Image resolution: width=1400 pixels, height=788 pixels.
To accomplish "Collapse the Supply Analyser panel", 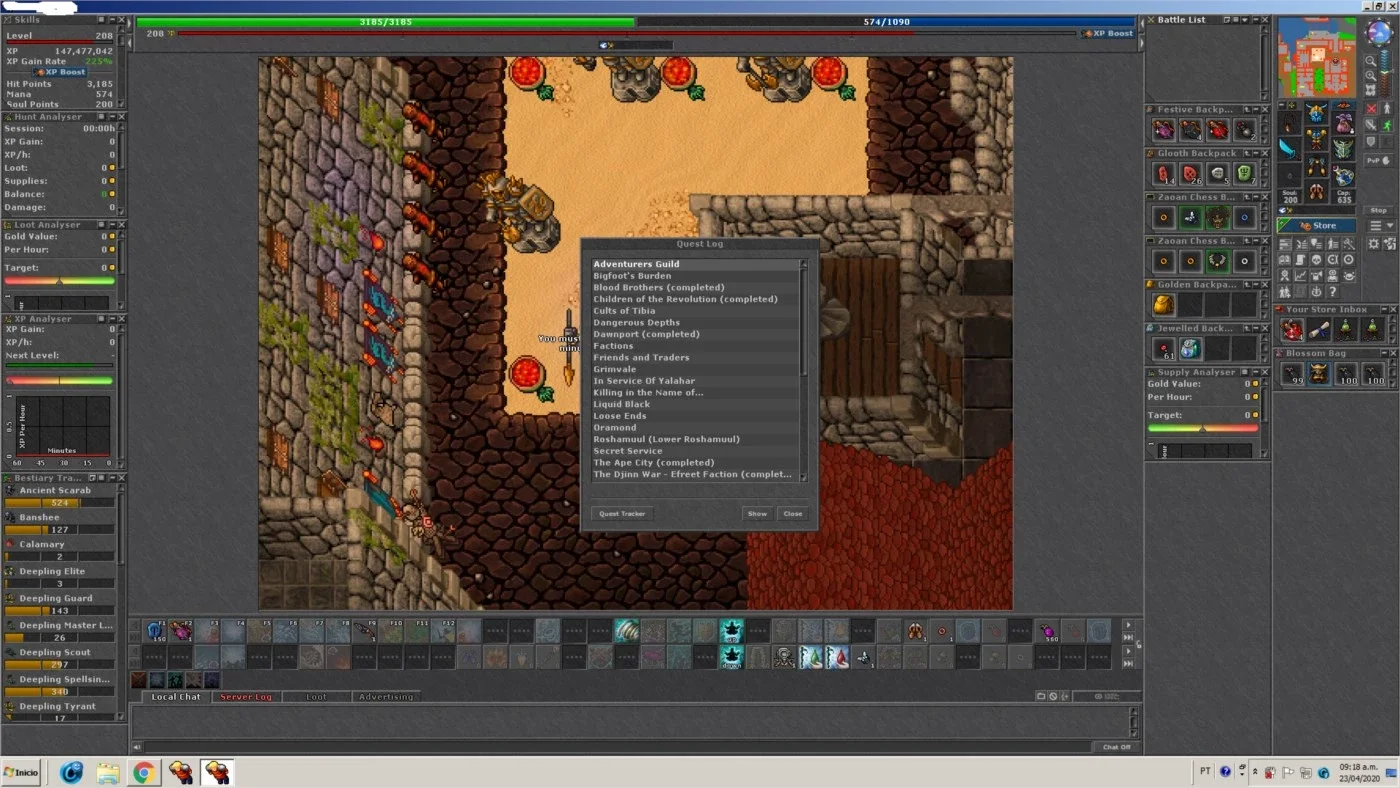I will tap(1256, 372).
